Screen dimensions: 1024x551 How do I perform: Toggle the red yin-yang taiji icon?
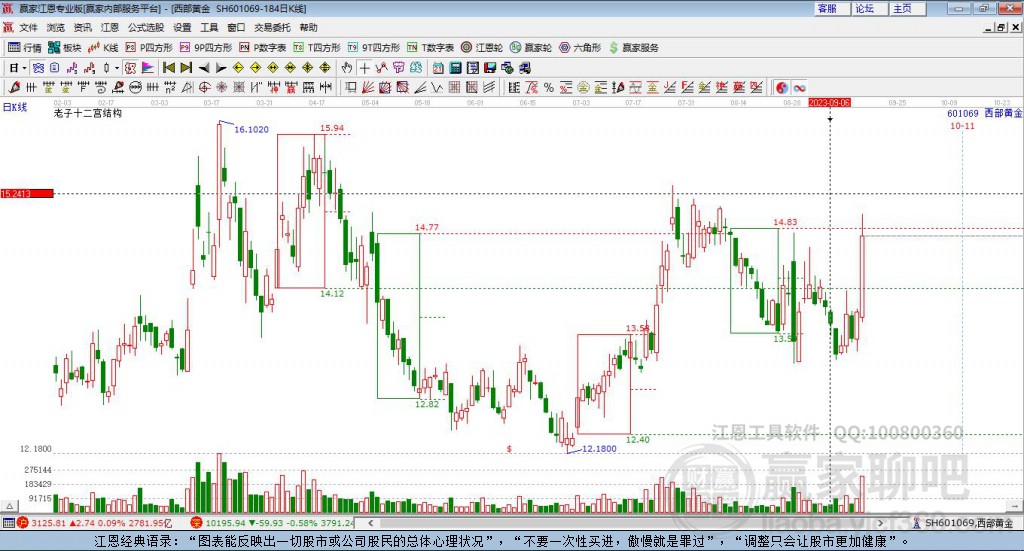(781, 87)
